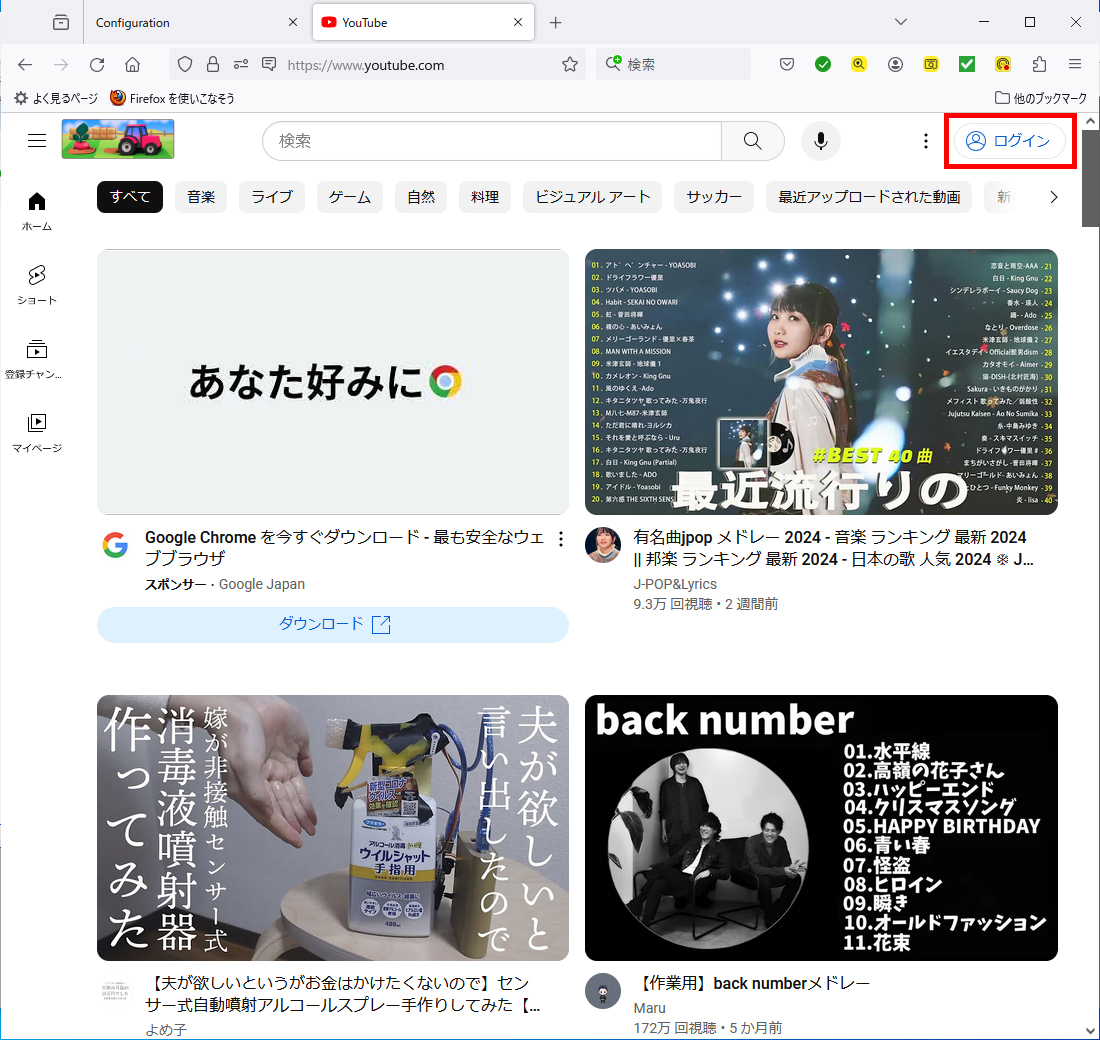Image resolution: width=1100 pixels, height=1040 pixels.
Task: Click the green square checkmark extension icon
Action: tap(967, 65)
